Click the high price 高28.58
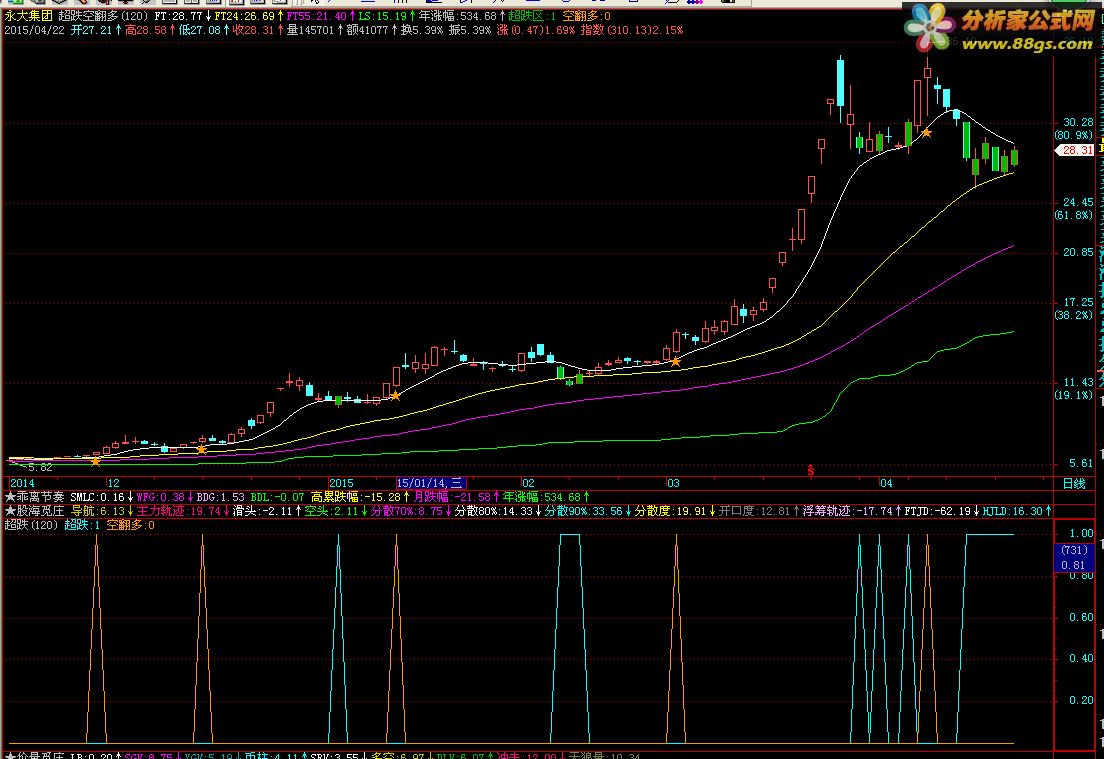1104x759 pixels. point(146,30)
